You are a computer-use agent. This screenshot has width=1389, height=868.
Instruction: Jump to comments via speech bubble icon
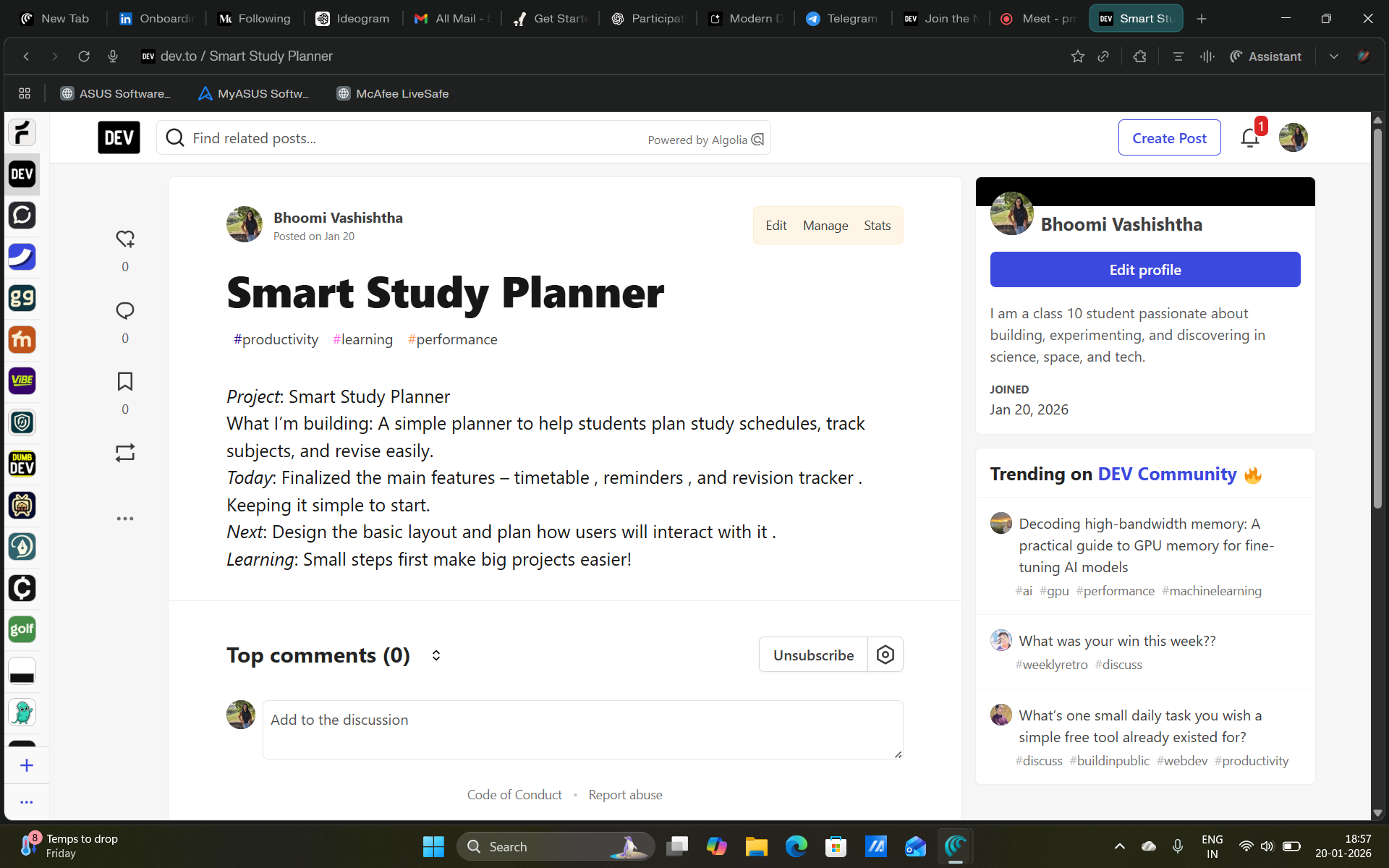(125, 311)
